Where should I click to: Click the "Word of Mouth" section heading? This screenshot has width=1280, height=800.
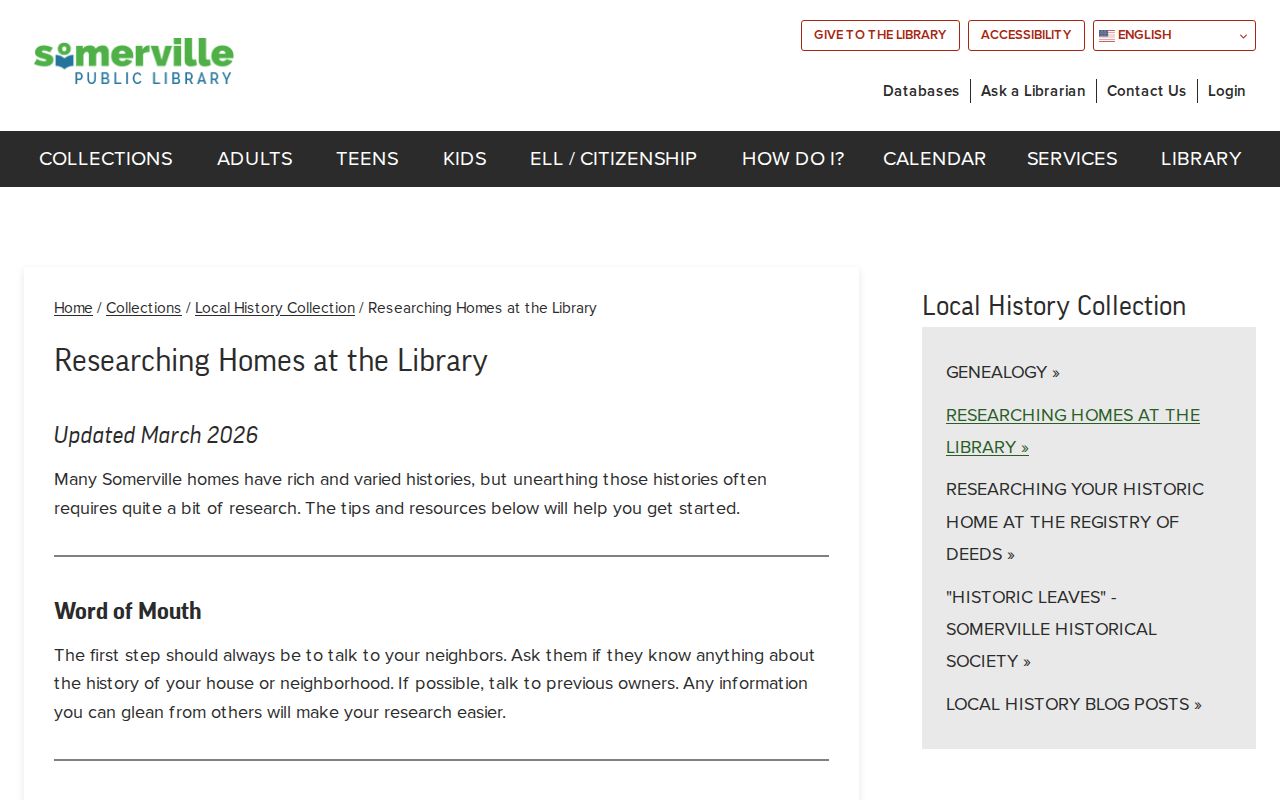point(128,611)
